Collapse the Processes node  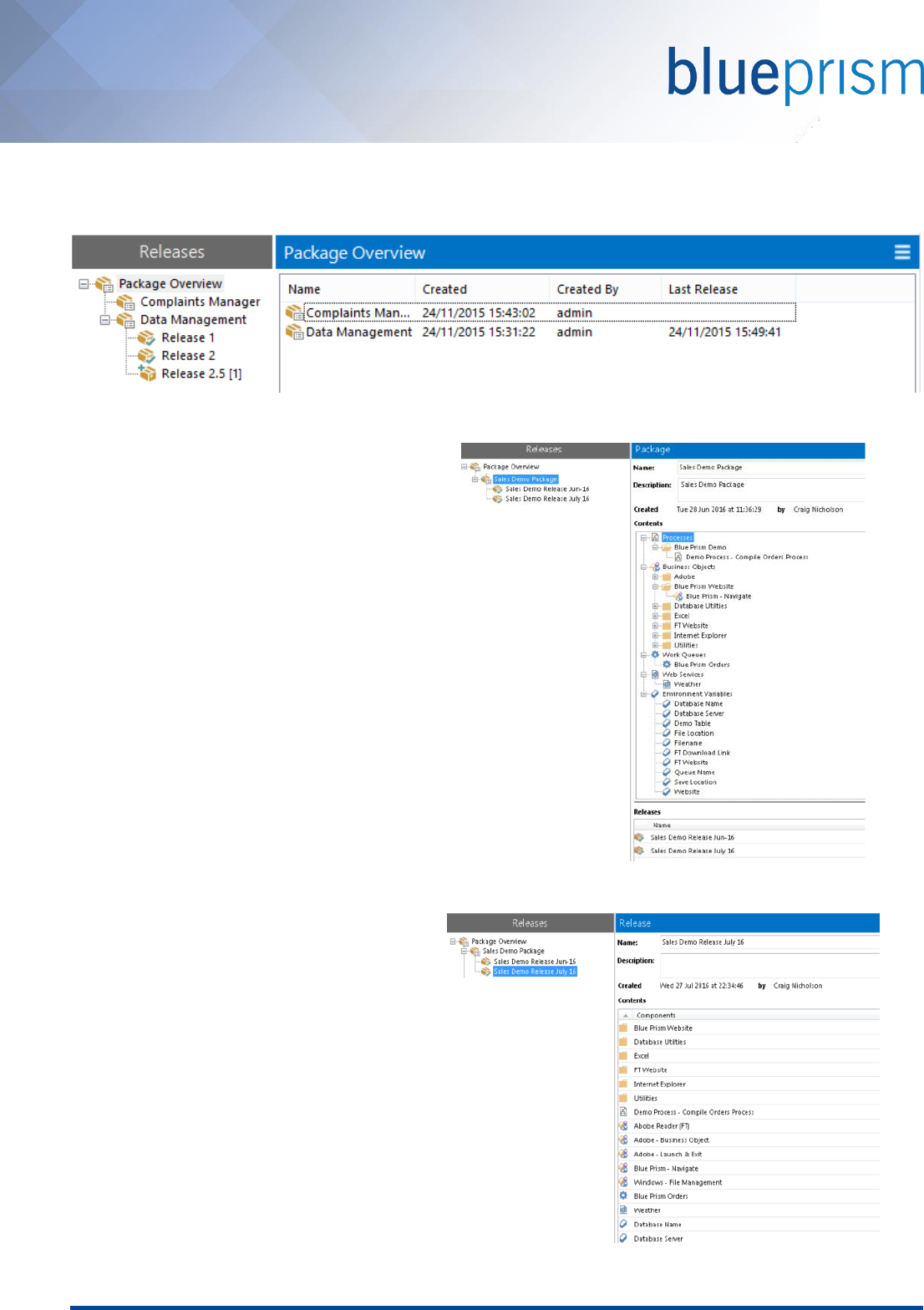coord(644,537)
